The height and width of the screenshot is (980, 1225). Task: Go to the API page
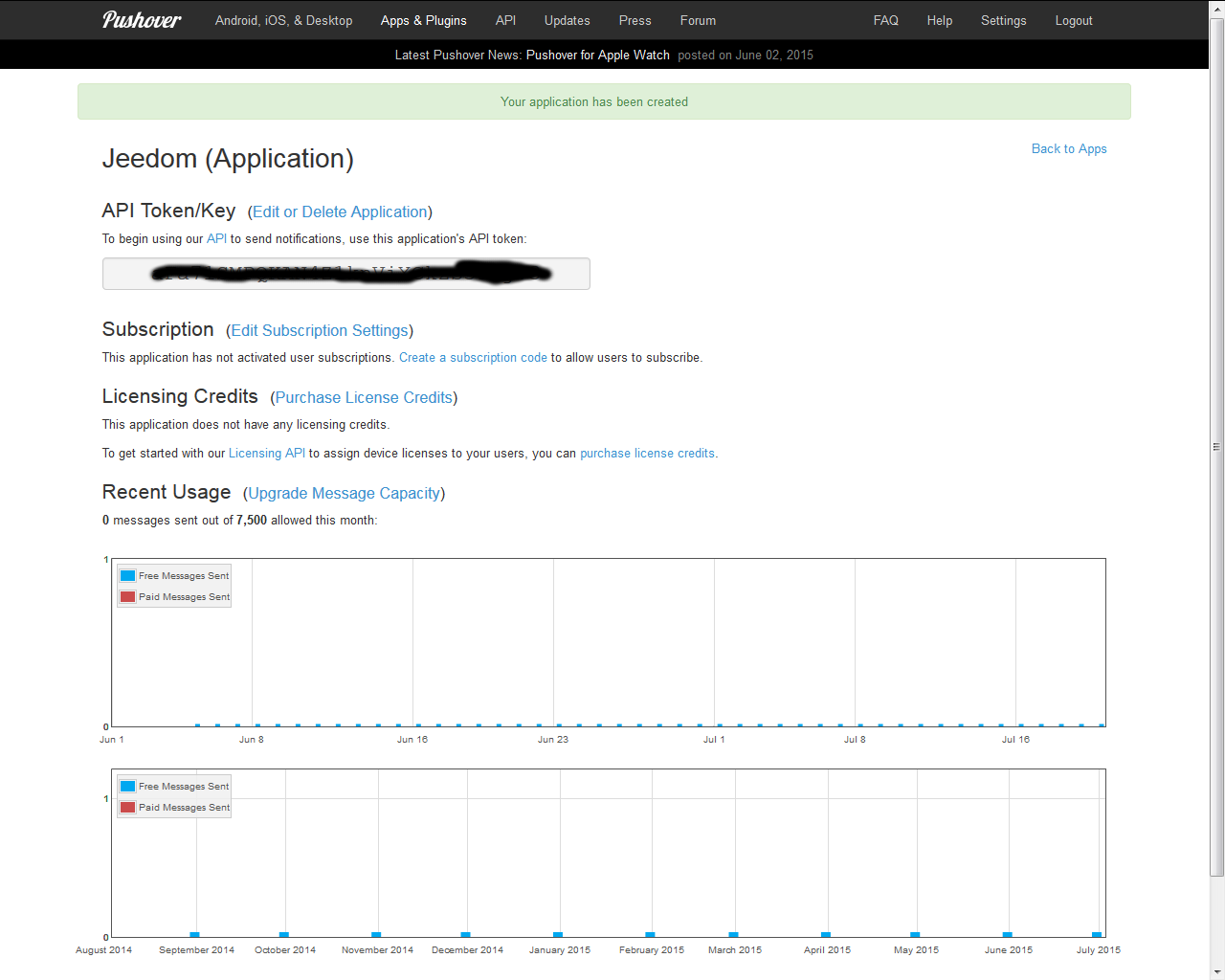click(x=505, y=20)
